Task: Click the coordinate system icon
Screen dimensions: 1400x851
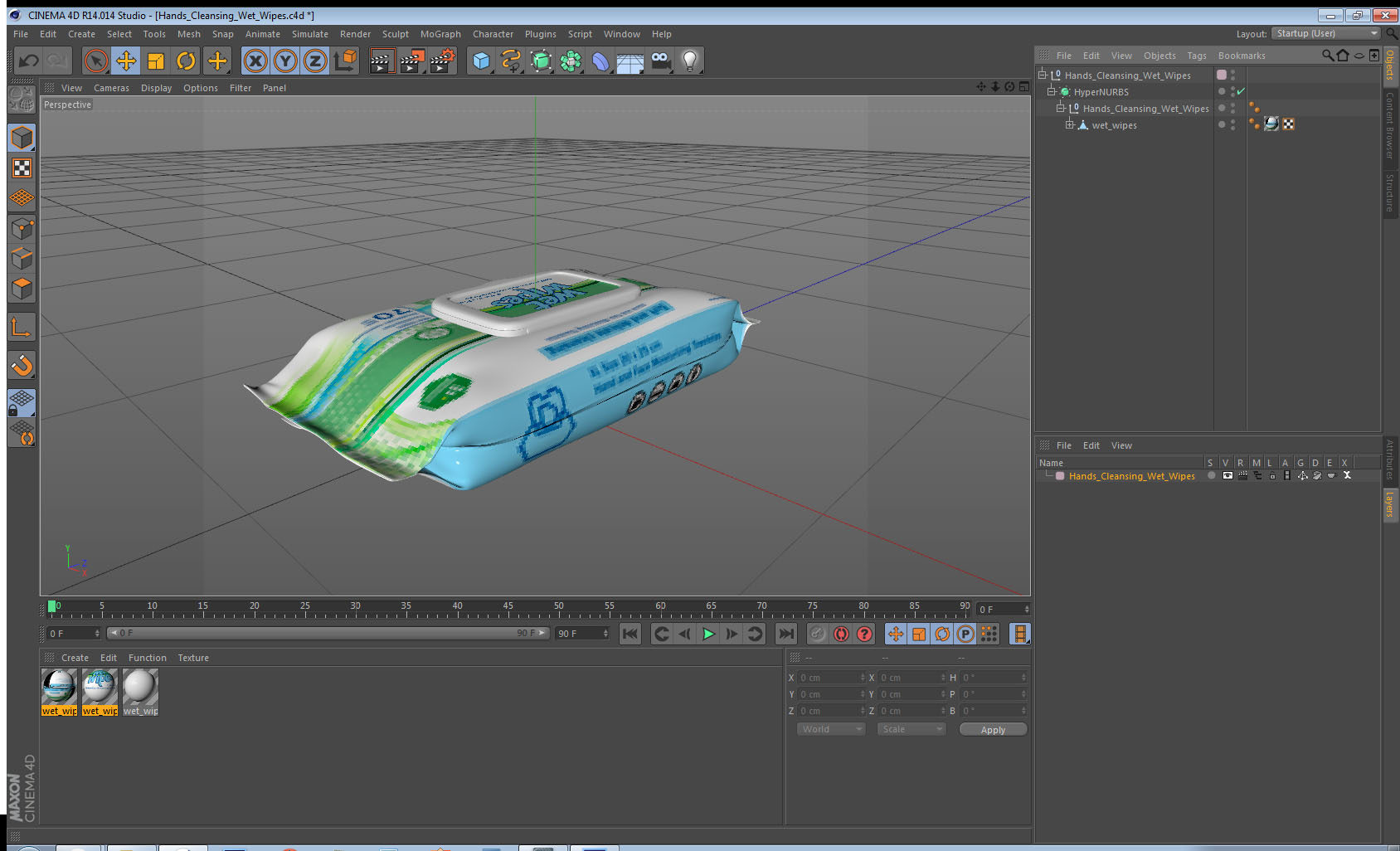Action: pos(345,61)
